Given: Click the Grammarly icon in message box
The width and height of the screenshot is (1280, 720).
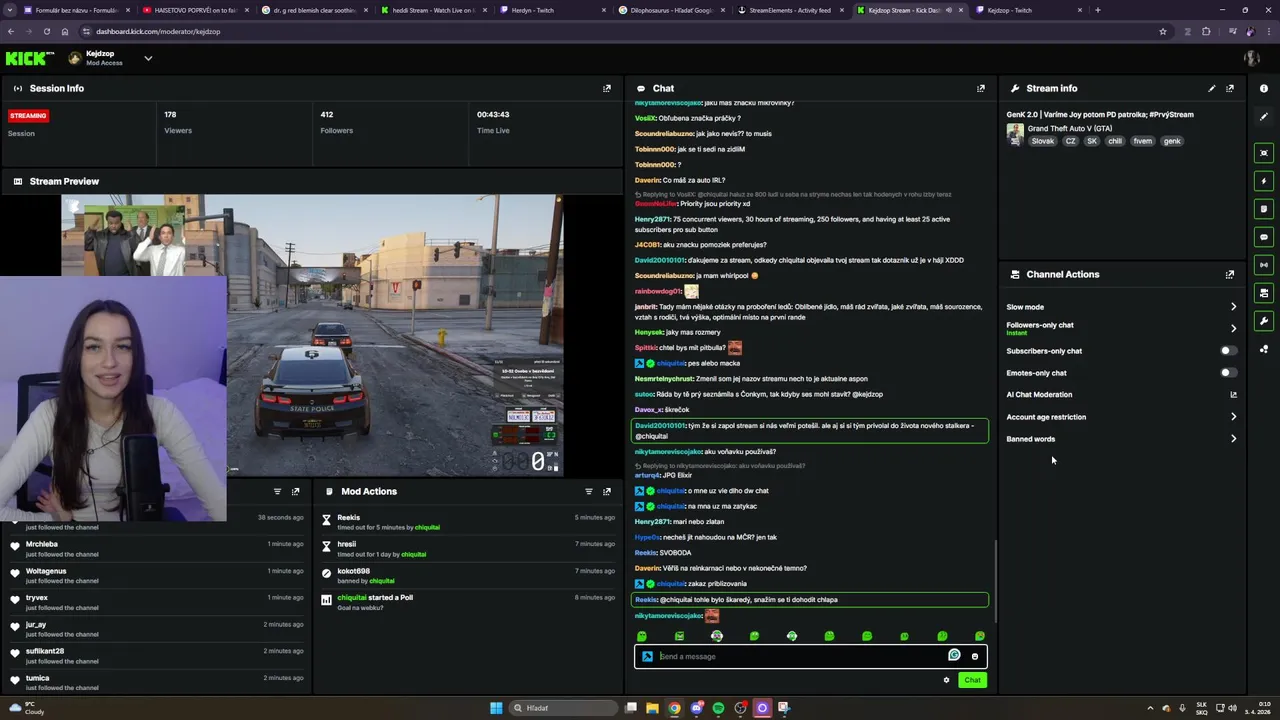Looking at the screenshot, I should pos(954,655).
